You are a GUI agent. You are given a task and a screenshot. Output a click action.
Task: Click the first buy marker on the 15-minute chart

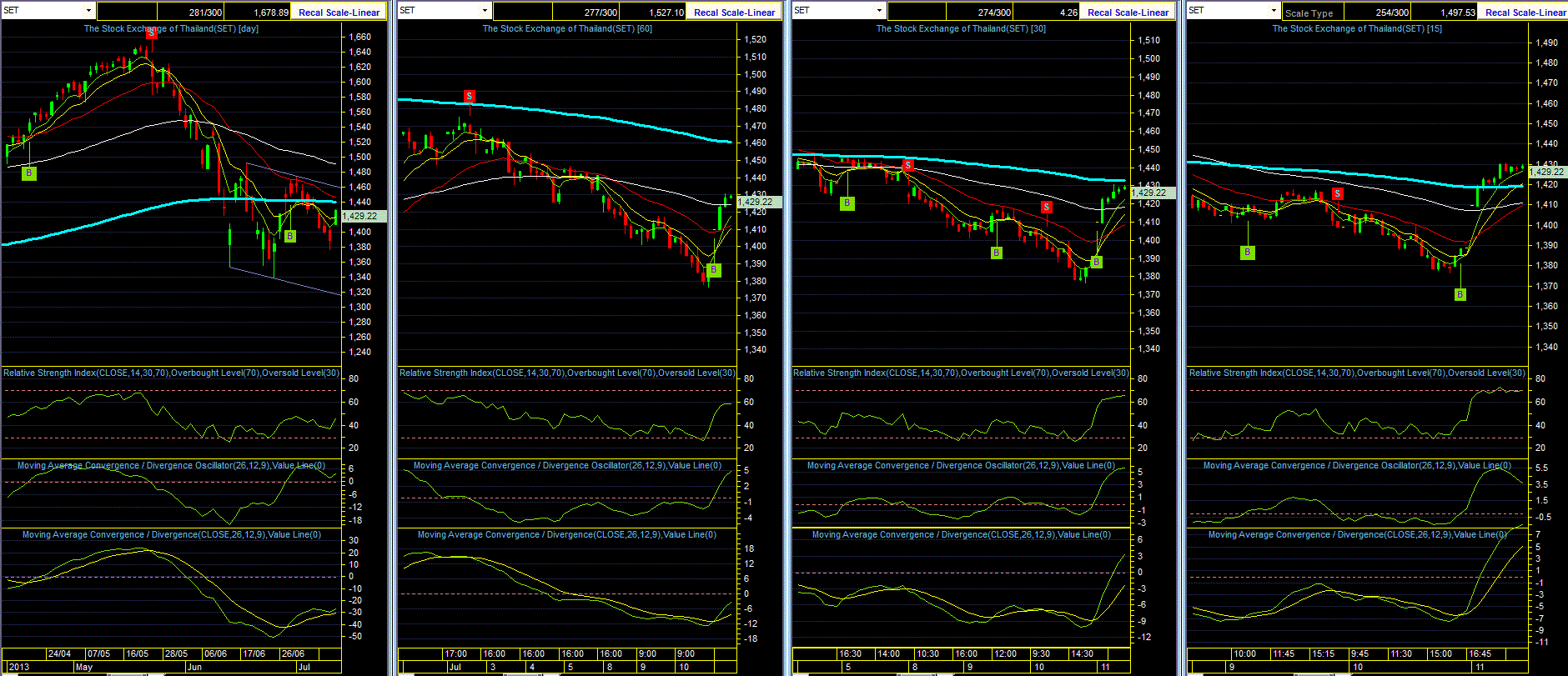point(1248,253)
